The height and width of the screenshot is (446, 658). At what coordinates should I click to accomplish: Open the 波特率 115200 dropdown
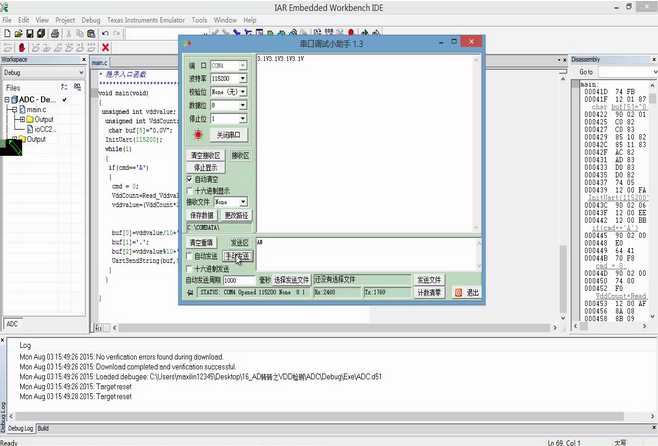243,78
